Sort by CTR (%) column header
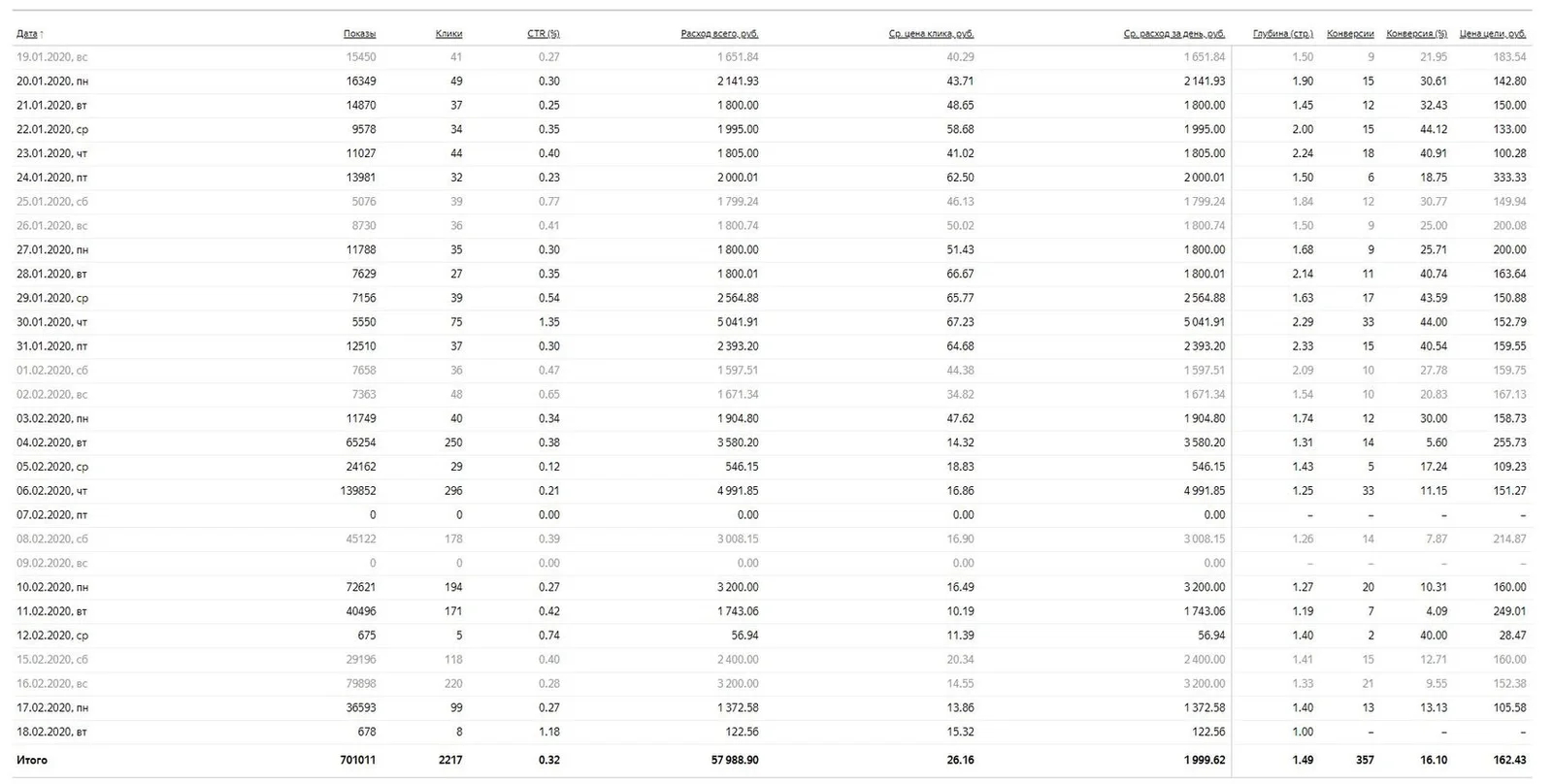1553x784 pixels. point(544,34)
